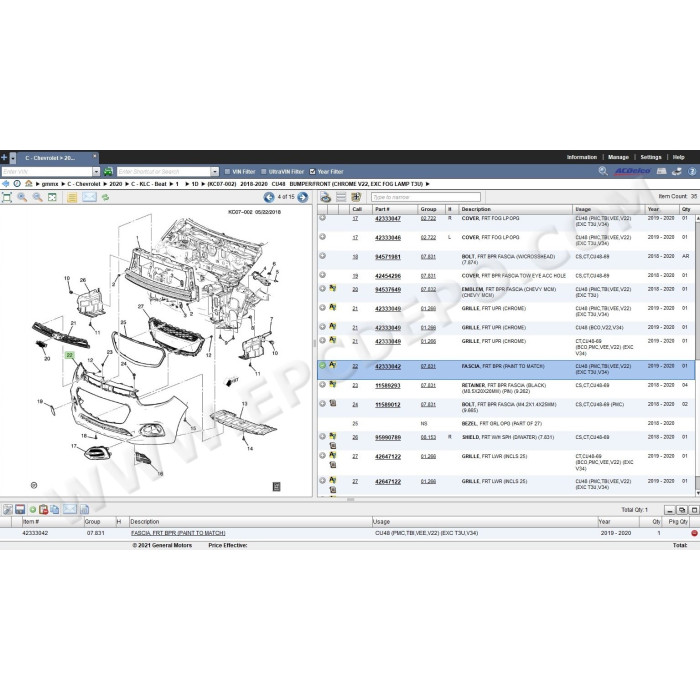Zoom in on the illustration
The width and height of the screenshot is (700, 700).
coord(22,197)
